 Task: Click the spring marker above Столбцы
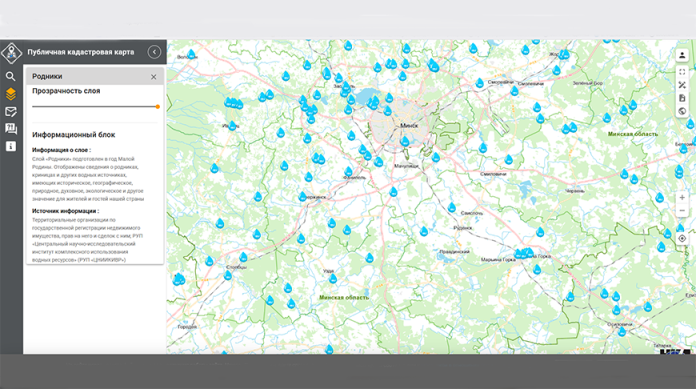[243, 257]
